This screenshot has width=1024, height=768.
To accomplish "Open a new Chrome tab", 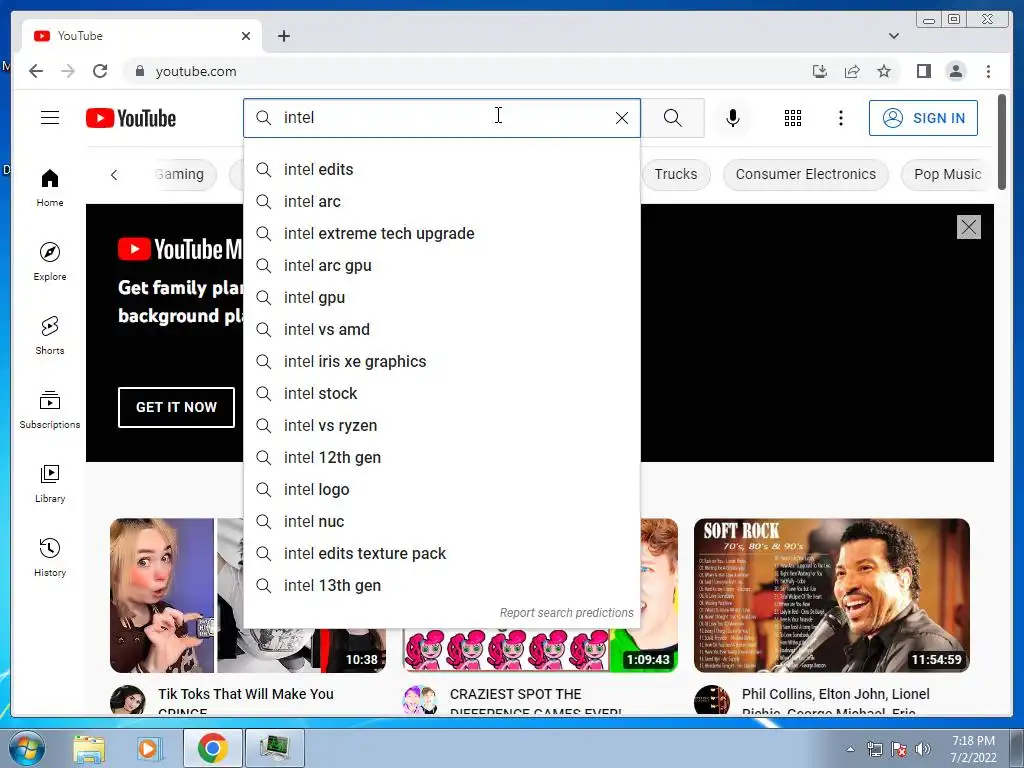I will (x=283, y=36).
